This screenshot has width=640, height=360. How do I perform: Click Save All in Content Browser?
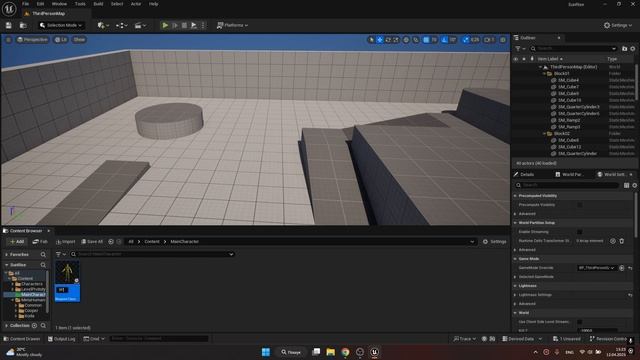point(92,242)
